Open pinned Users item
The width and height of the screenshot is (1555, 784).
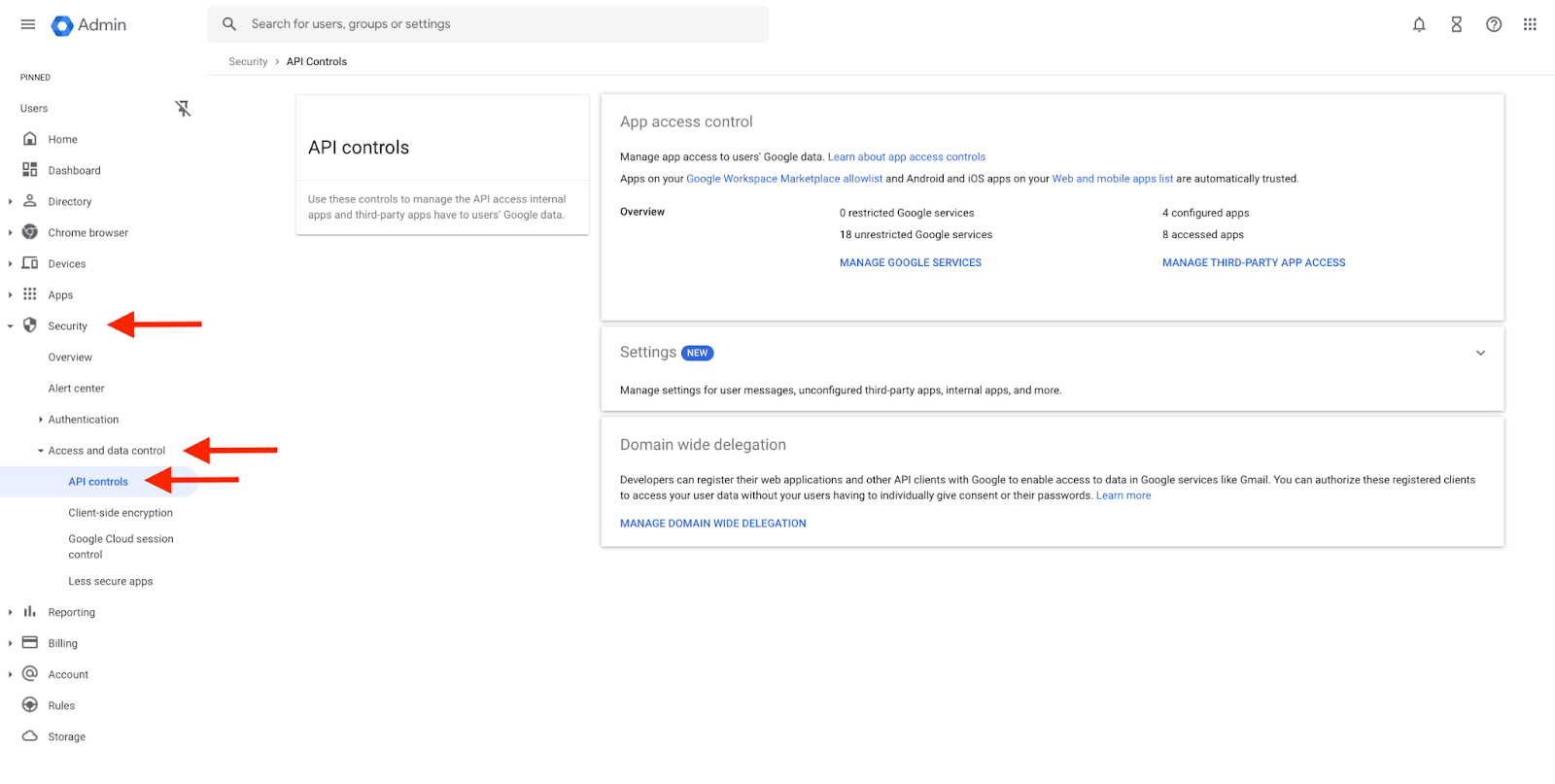coord(34,109)
